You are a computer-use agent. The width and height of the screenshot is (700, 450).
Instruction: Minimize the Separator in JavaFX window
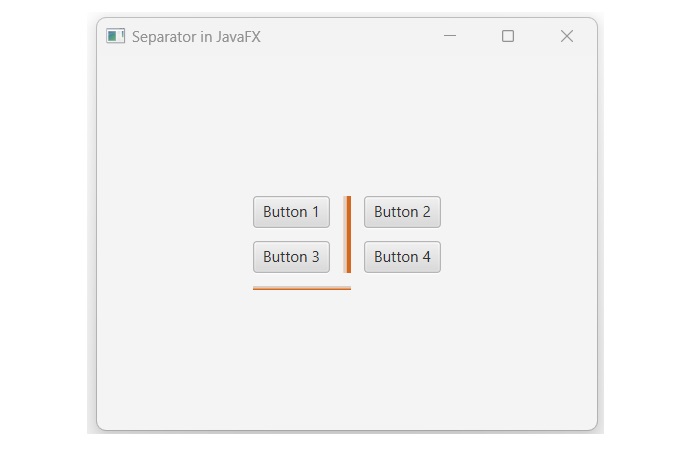click(x=450, y=36)
